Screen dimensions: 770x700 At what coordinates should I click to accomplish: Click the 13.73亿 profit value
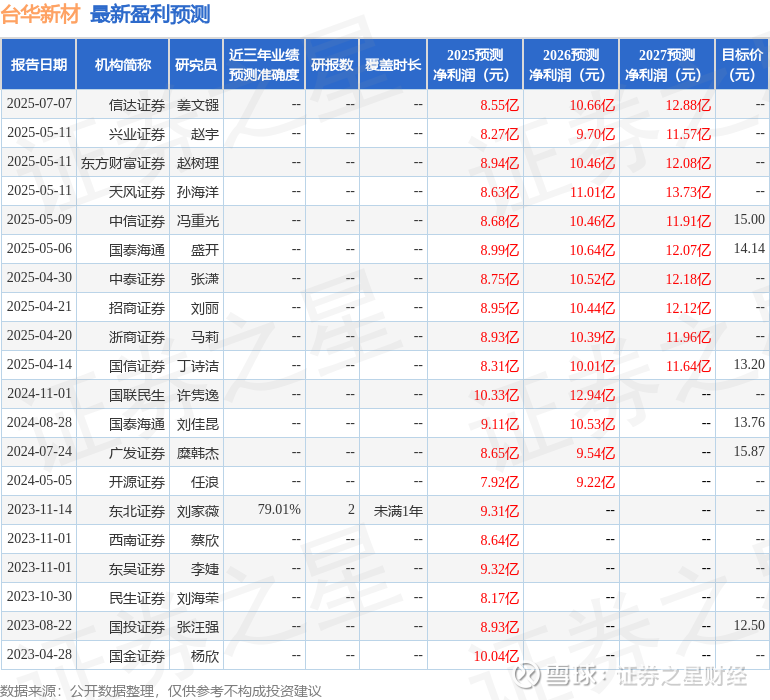point(688,192)
